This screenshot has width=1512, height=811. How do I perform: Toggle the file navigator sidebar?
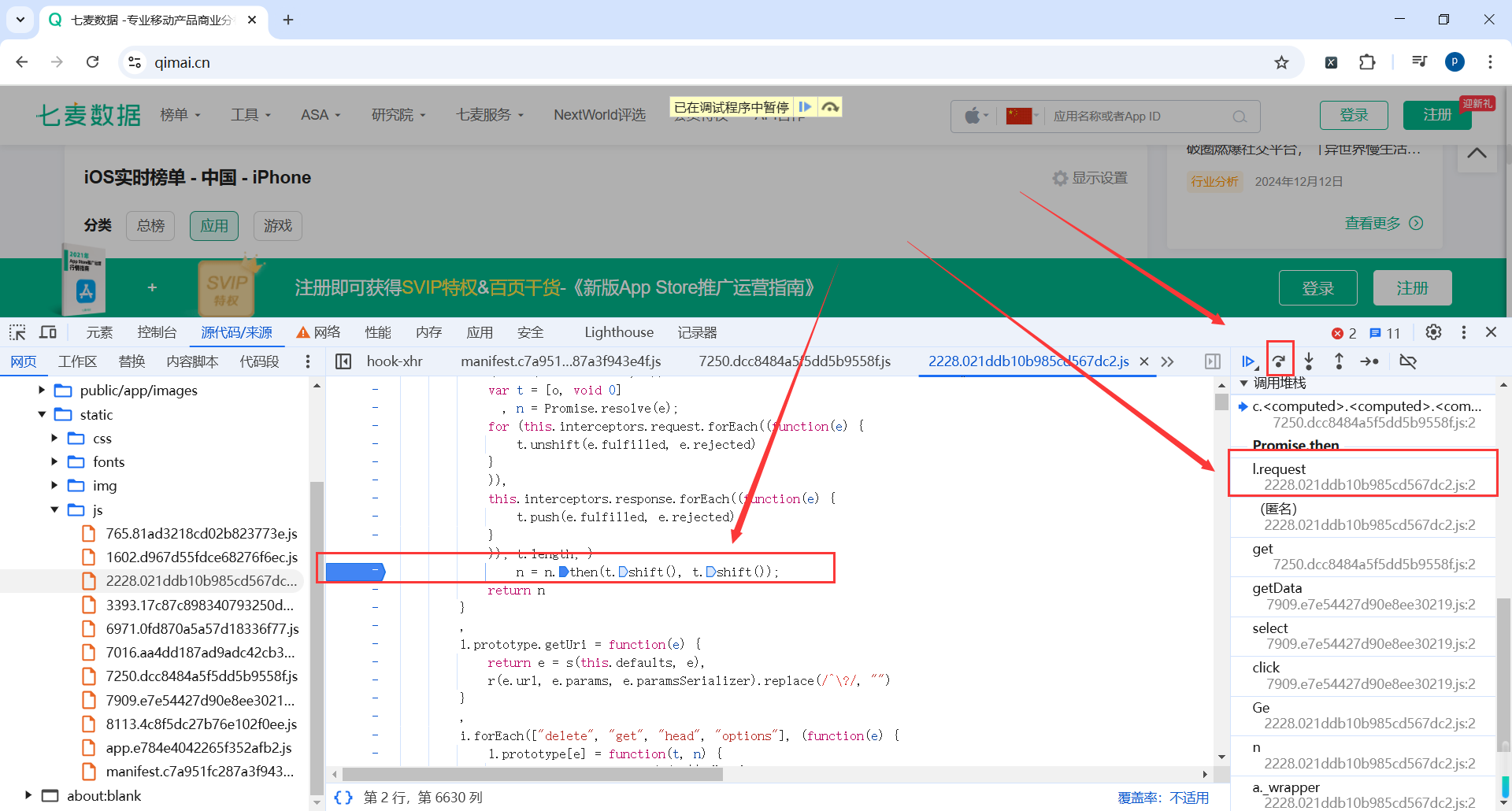[x=343, y=361]
